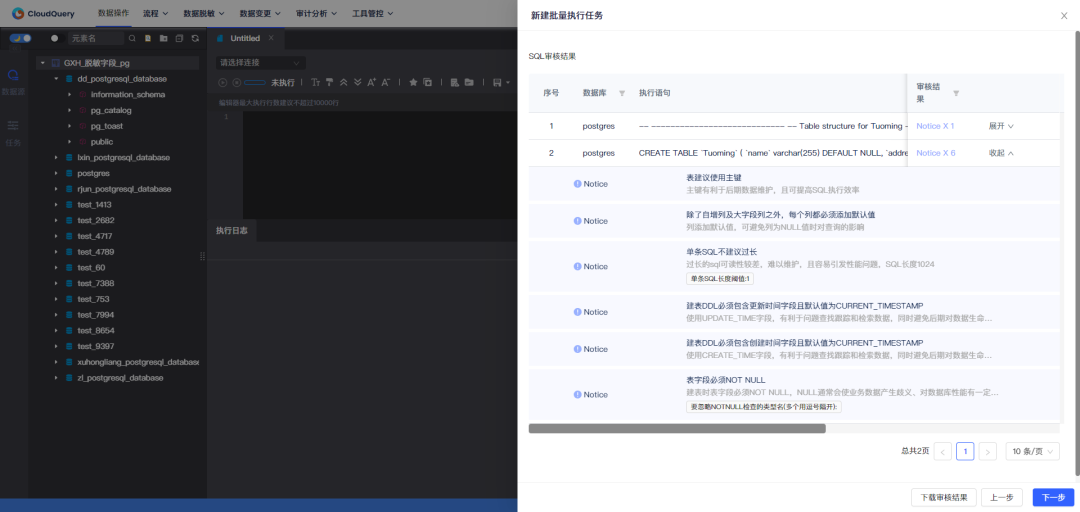Click the stop icon in editor toolbar

(236, 82)
